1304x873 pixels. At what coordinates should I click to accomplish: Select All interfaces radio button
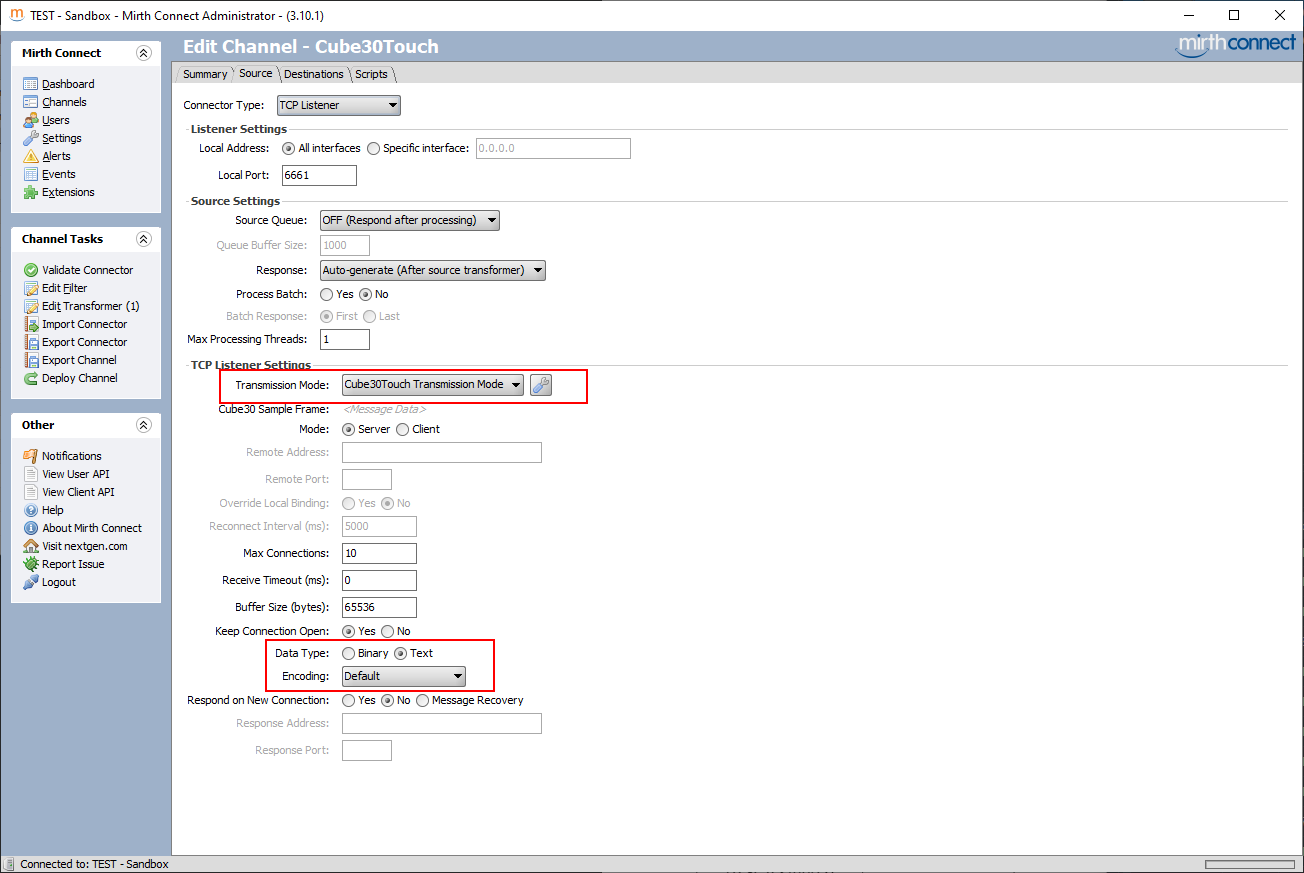click(289, 148)
